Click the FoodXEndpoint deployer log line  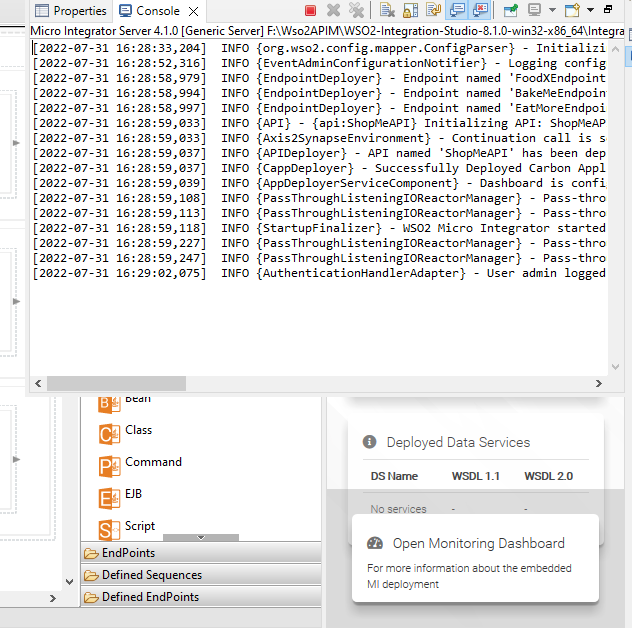pos(319,78)
